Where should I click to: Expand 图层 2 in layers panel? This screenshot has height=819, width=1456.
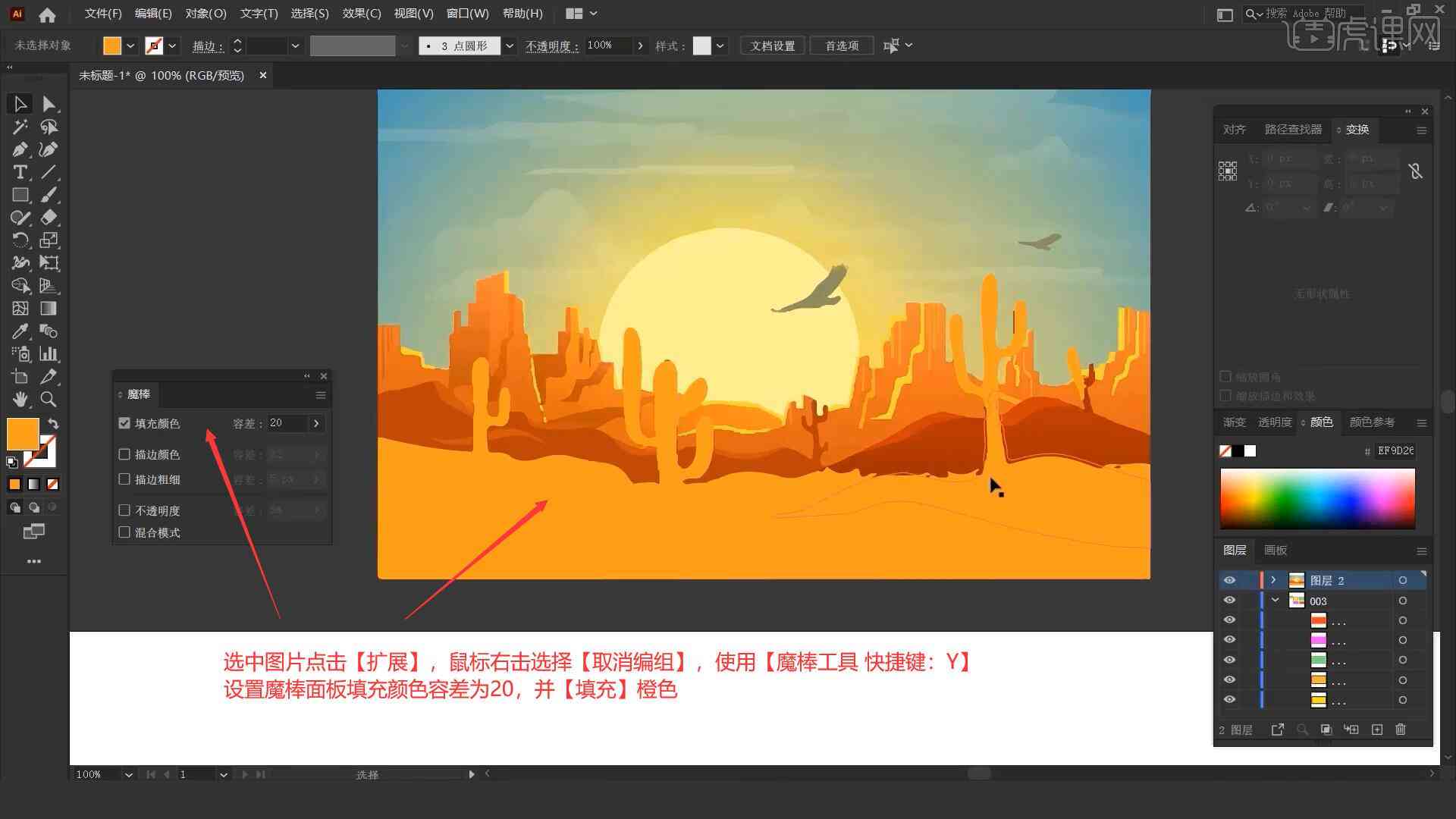coord(1273,580)
